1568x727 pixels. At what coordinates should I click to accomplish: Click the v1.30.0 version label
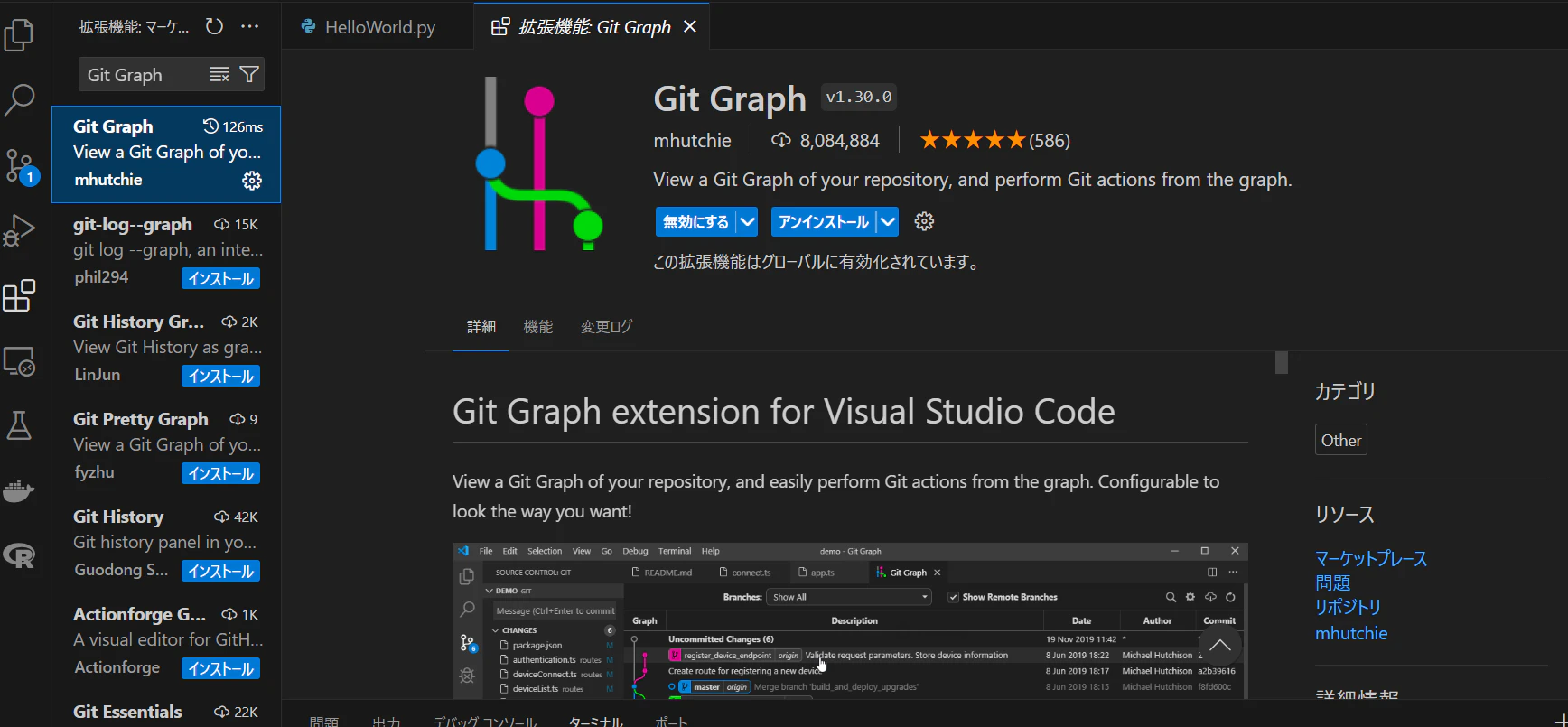[859, 98]
